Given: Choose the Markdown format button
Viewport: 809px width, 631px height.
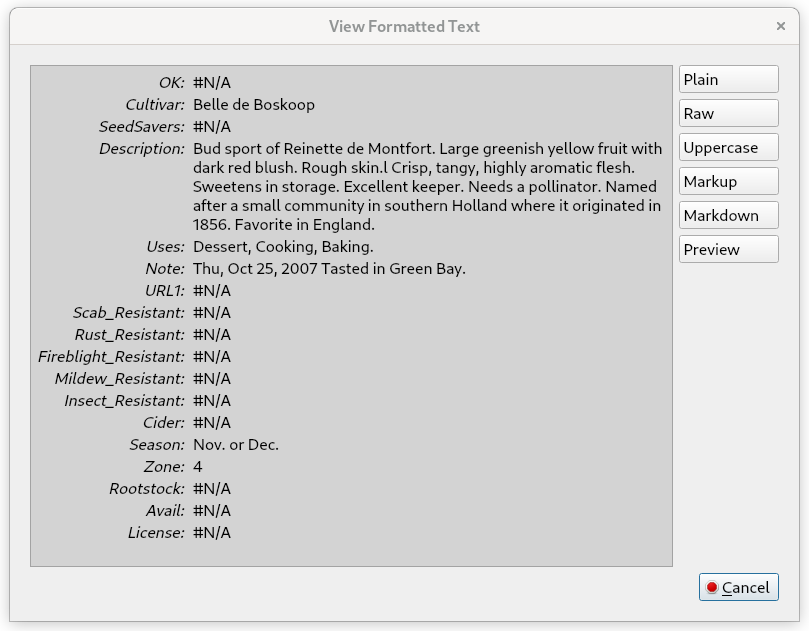Looking at the screenshot, I should tap(728, 216).
